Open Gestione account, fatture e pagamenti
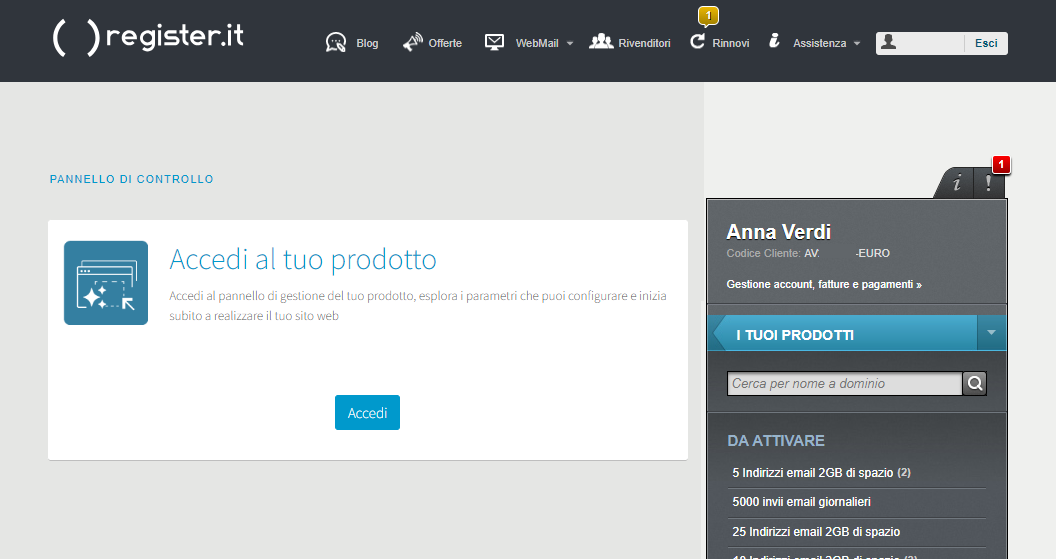 824,285
